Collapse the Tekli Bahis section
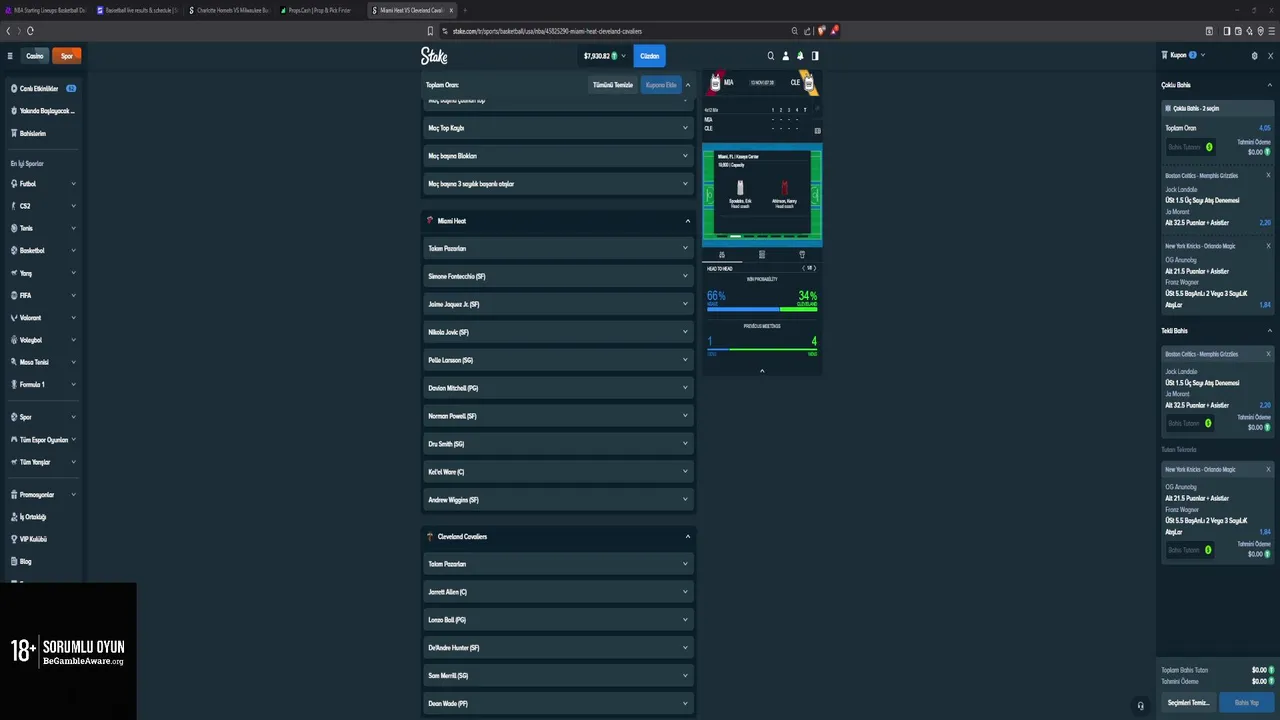The height and width of the screenshot is (720, 1280). (1270, 331)
